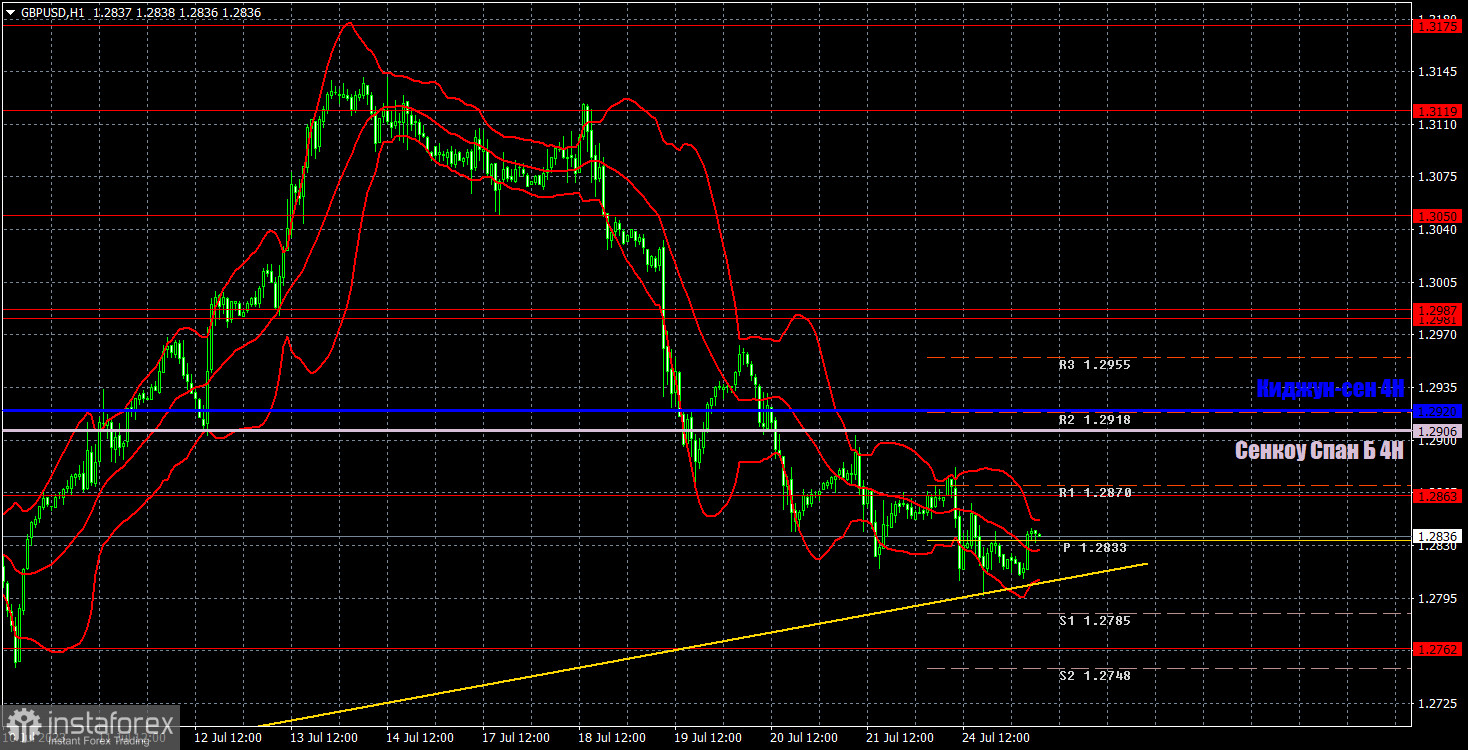Click the Киджун-сен 4H label
This screenshot has height=750, width=1468.
click(x=1330, y=389)
